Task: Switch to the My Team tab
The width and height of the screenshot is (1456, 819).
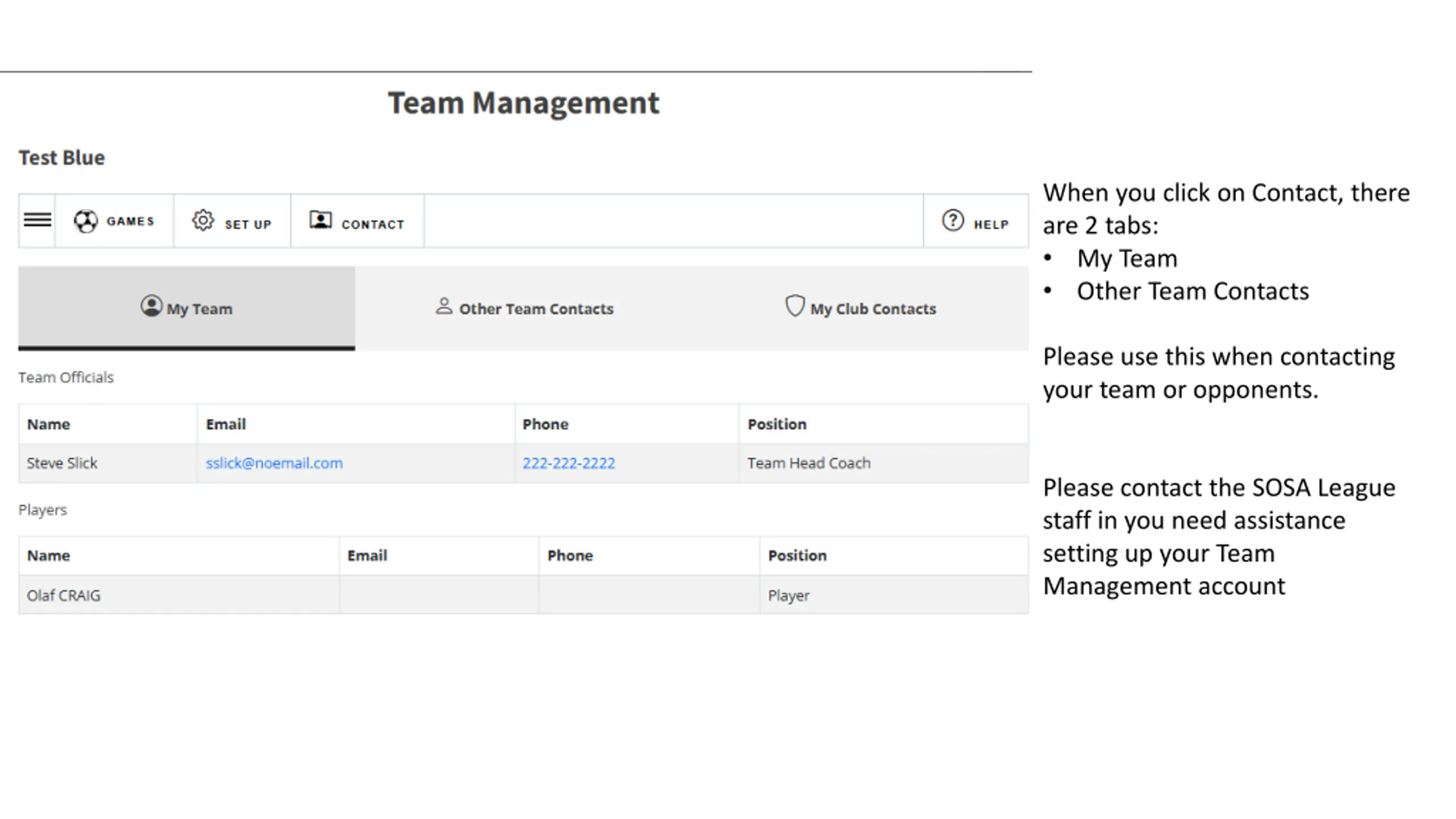Action: [187, 308]
